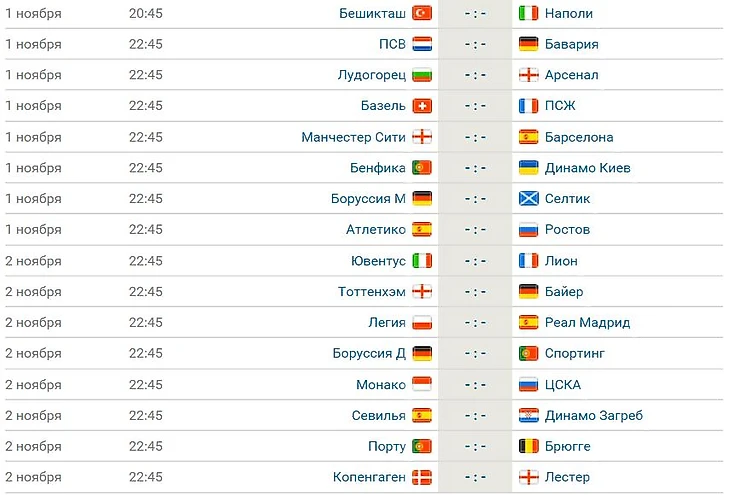Open the Реал Мадрид team link
730x495 pixels.
tap(587, 323)
